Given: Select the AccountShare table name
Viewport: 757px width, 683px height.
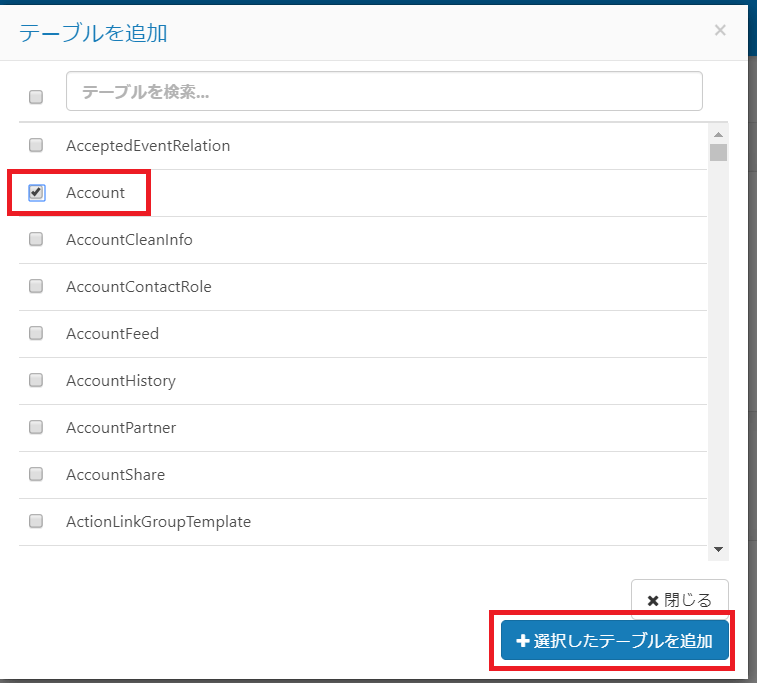Looking at the screenshot, I should tap(115, 474).
